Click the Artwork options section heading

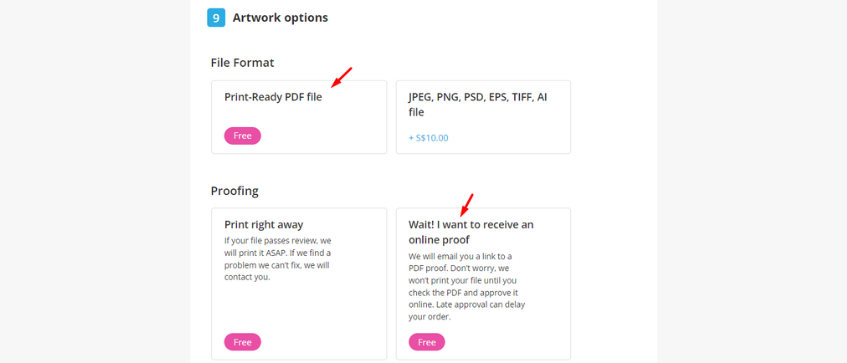click(280, 18)
